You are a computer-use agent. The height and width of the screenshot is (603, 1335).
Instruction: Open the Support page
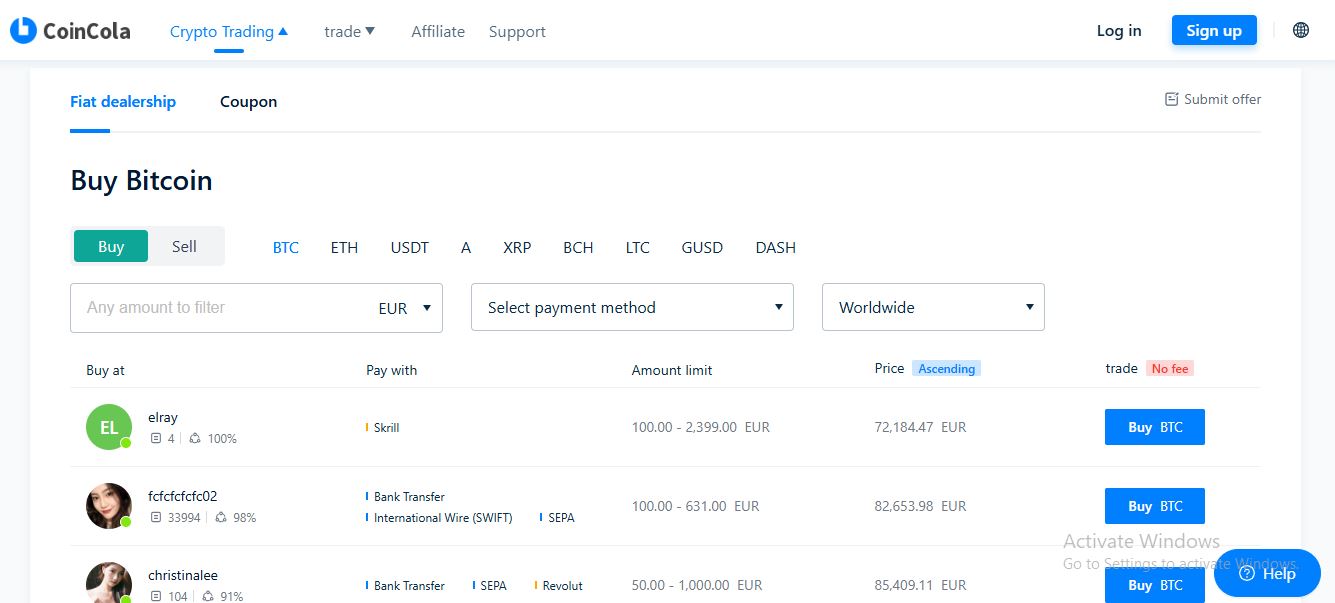click(x=517, y=31)
